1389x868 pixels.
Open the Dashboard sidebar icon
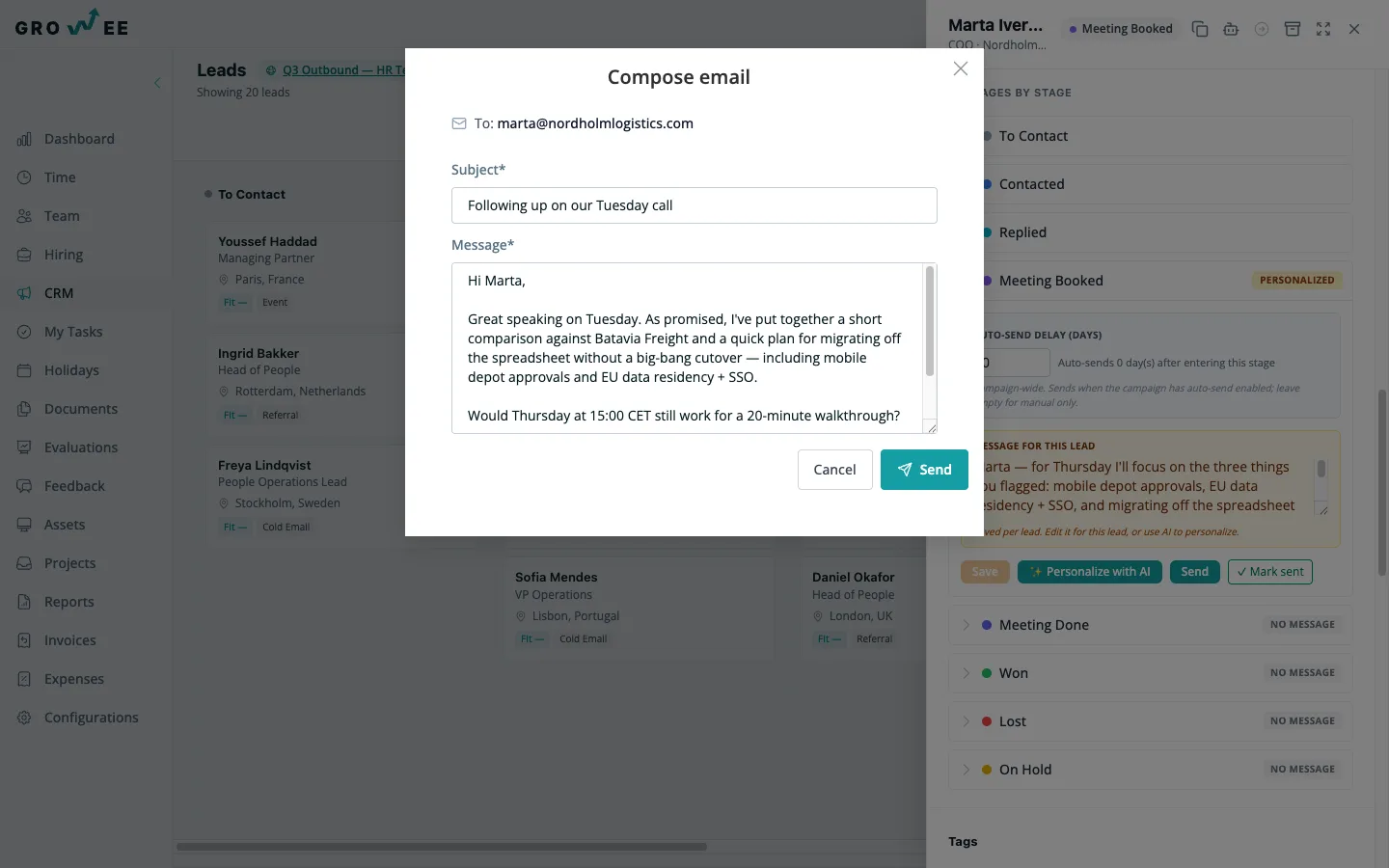24,139
